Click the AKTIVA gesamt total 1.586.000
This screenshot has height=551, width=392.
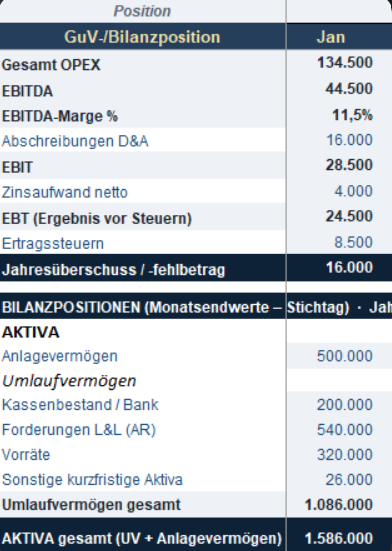pos(339,538)
